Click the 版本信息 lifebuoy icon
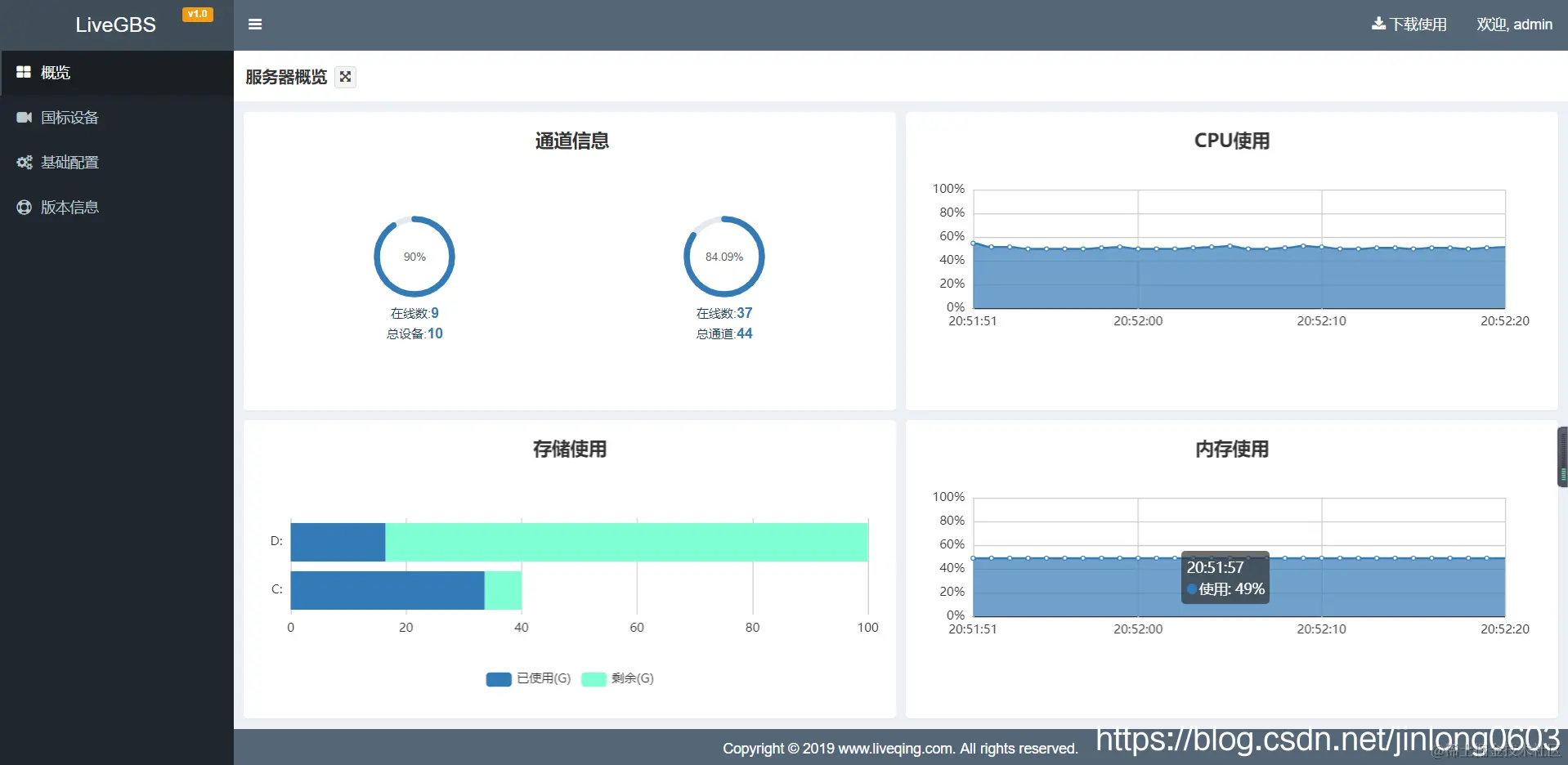 pos(24,208)
